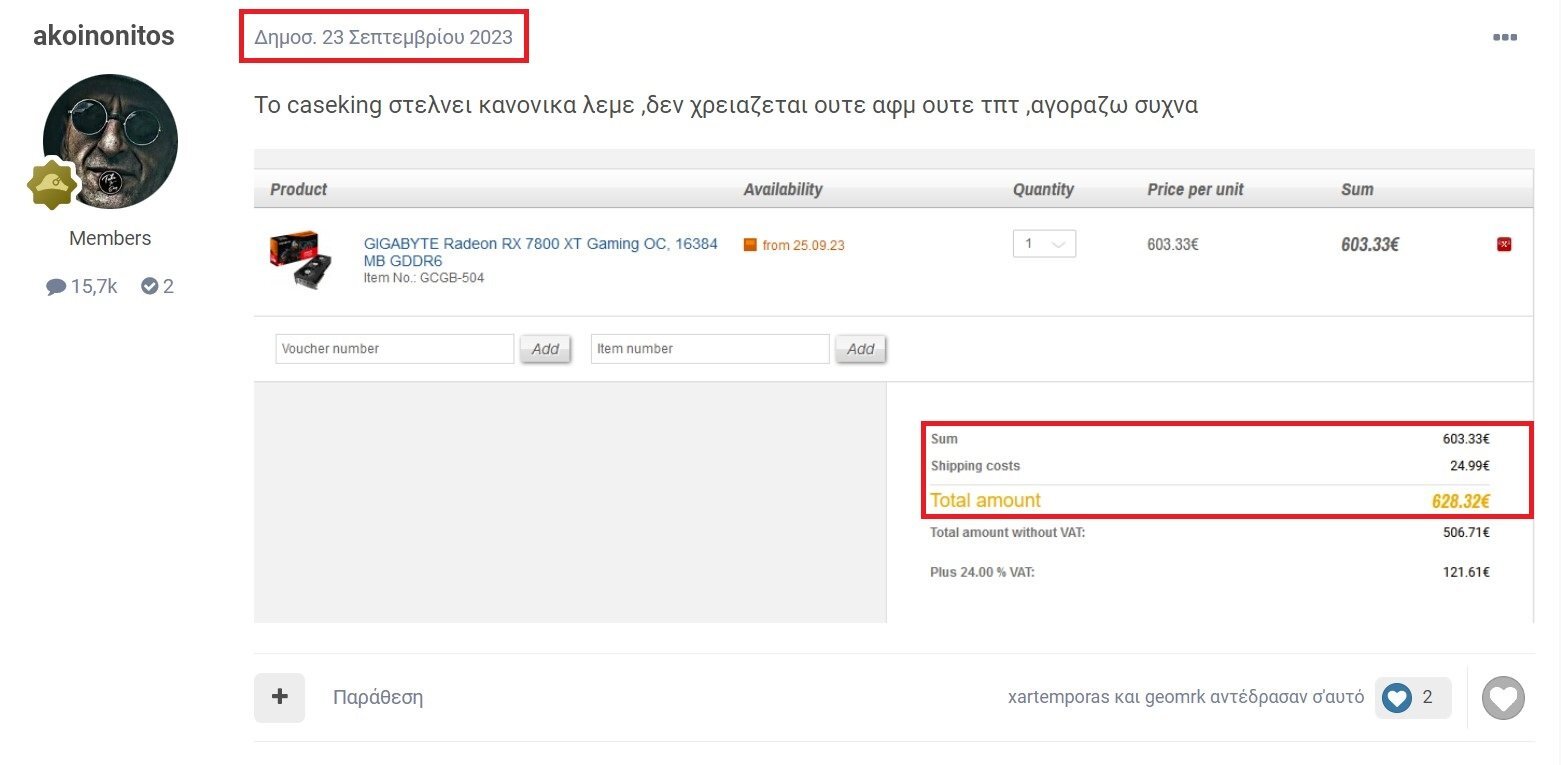Select the Total amount 628.32€ value
This screenshot has height=765, width=1561.
click(1460, 502)
